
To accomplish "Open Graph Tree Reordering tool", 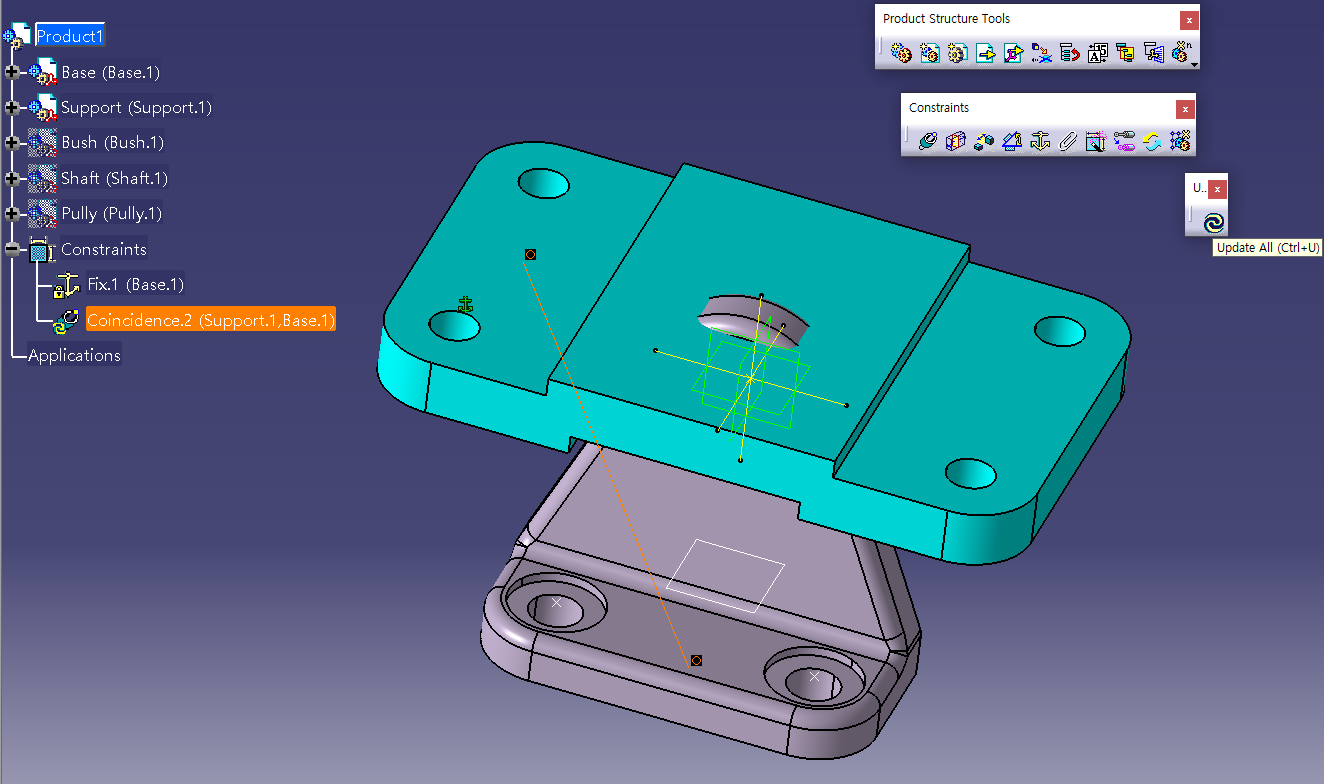I will (x=1070, y=54).
